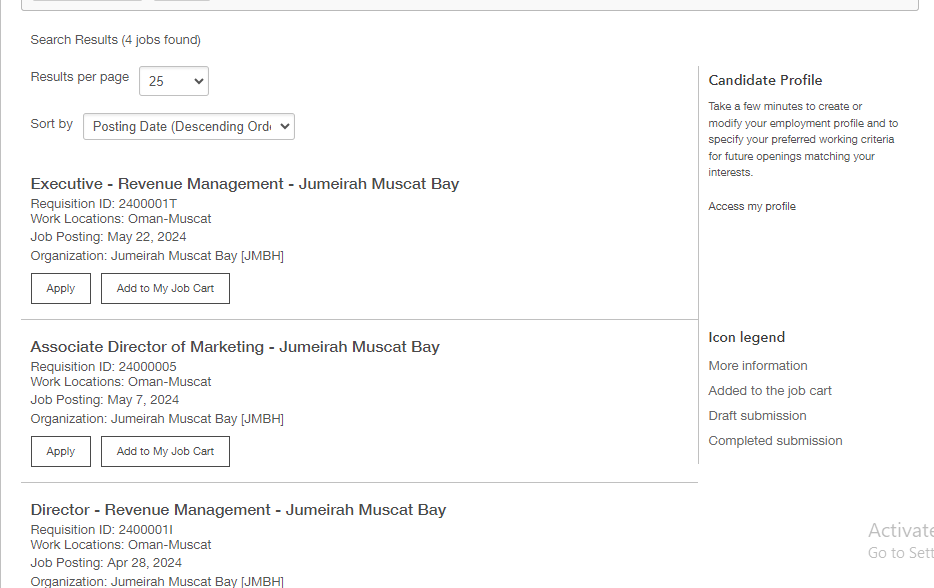Click Work Locations under Director Revenue job
The width and height of the screenshot is (934, 588).
[x=121, y=545]
